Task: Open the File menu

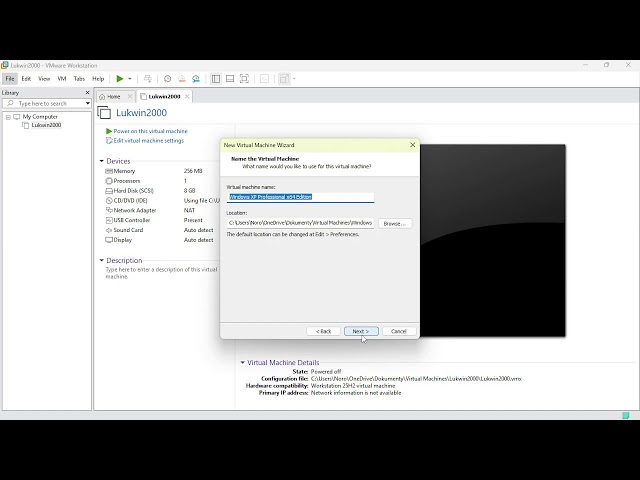Action: pyautogui.click(x=10, y=79)
